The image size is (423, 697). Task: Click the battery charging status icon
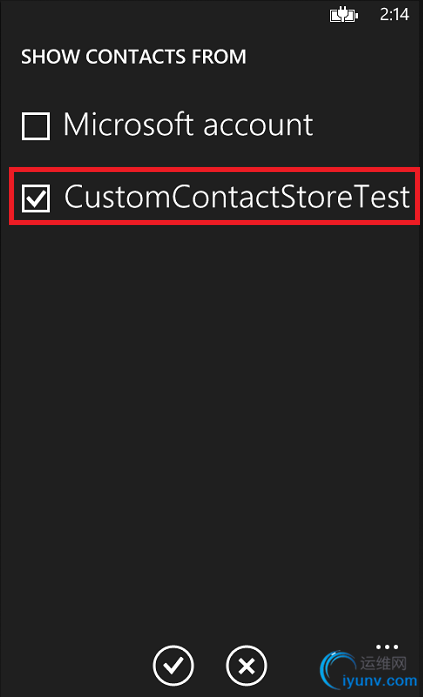[x=344, y=16]
